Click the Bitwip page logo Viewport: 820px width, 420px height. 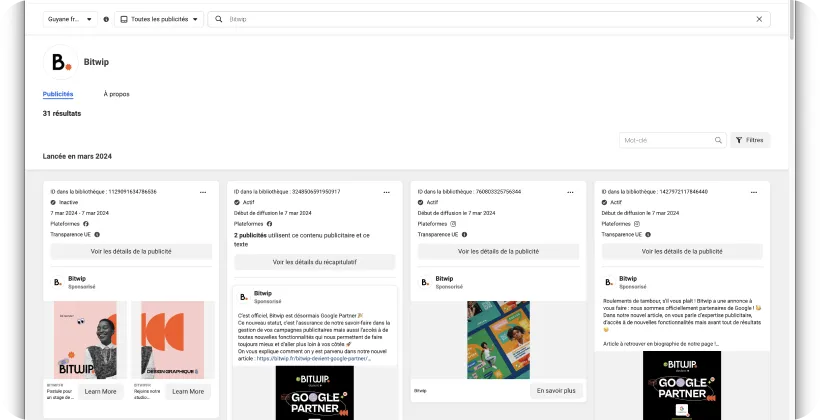61,62
